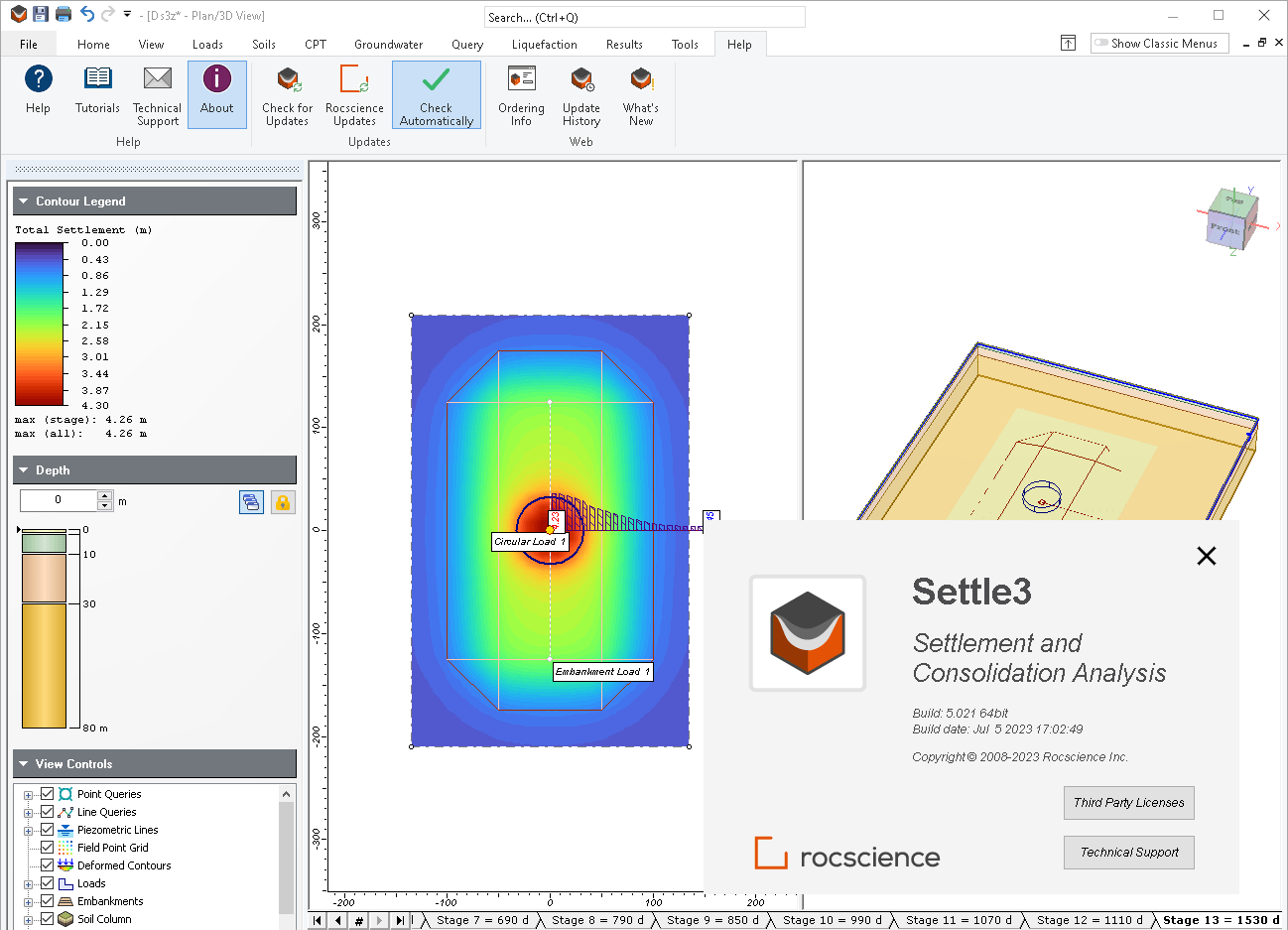Toggle Check Automatically updates option
This screenshot has height=930, width=1288.
click(x=437, y=95)
